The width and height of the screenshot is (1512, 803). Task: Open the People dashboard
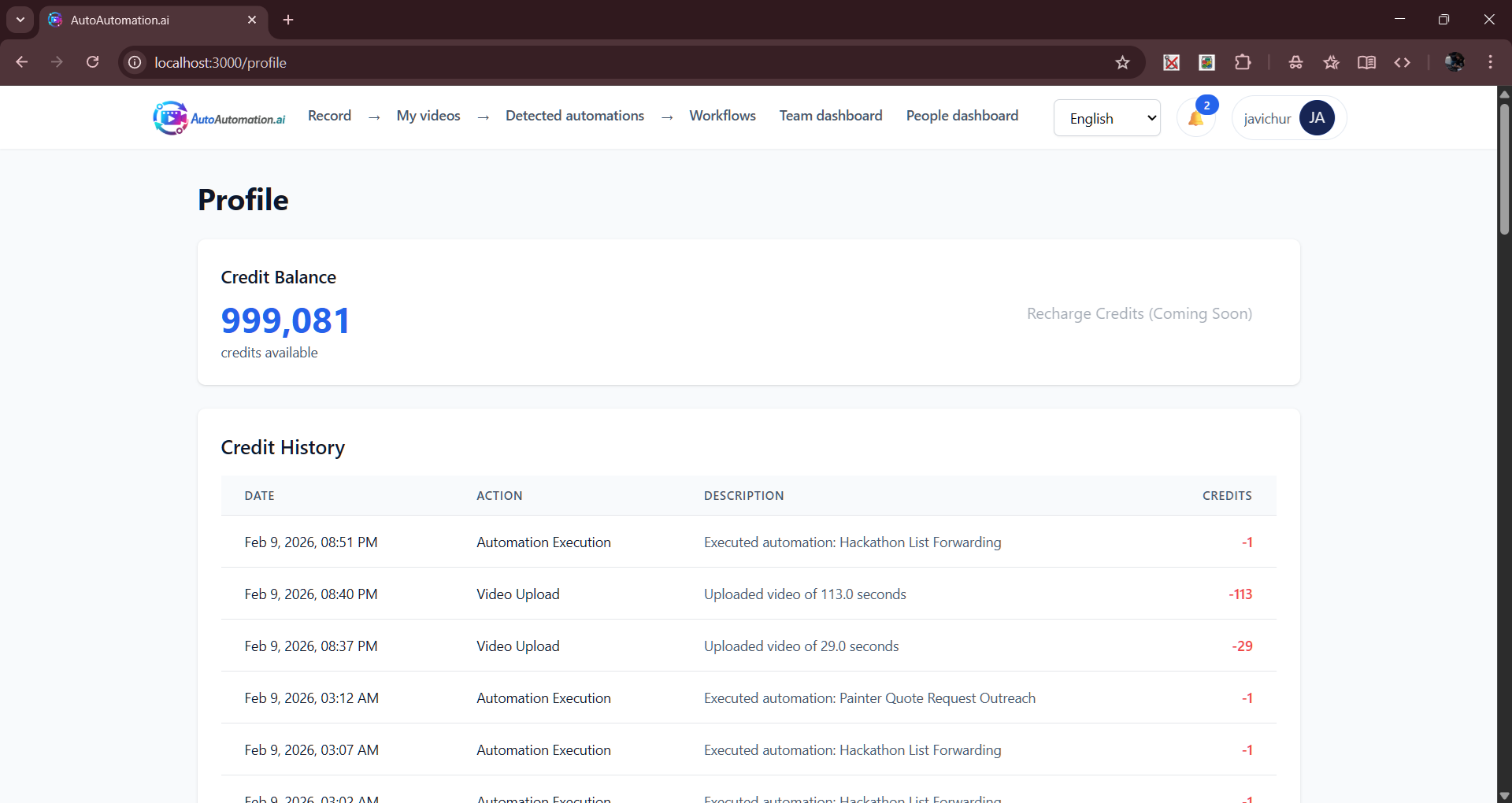pyautogui.click(x=962, y=116)
